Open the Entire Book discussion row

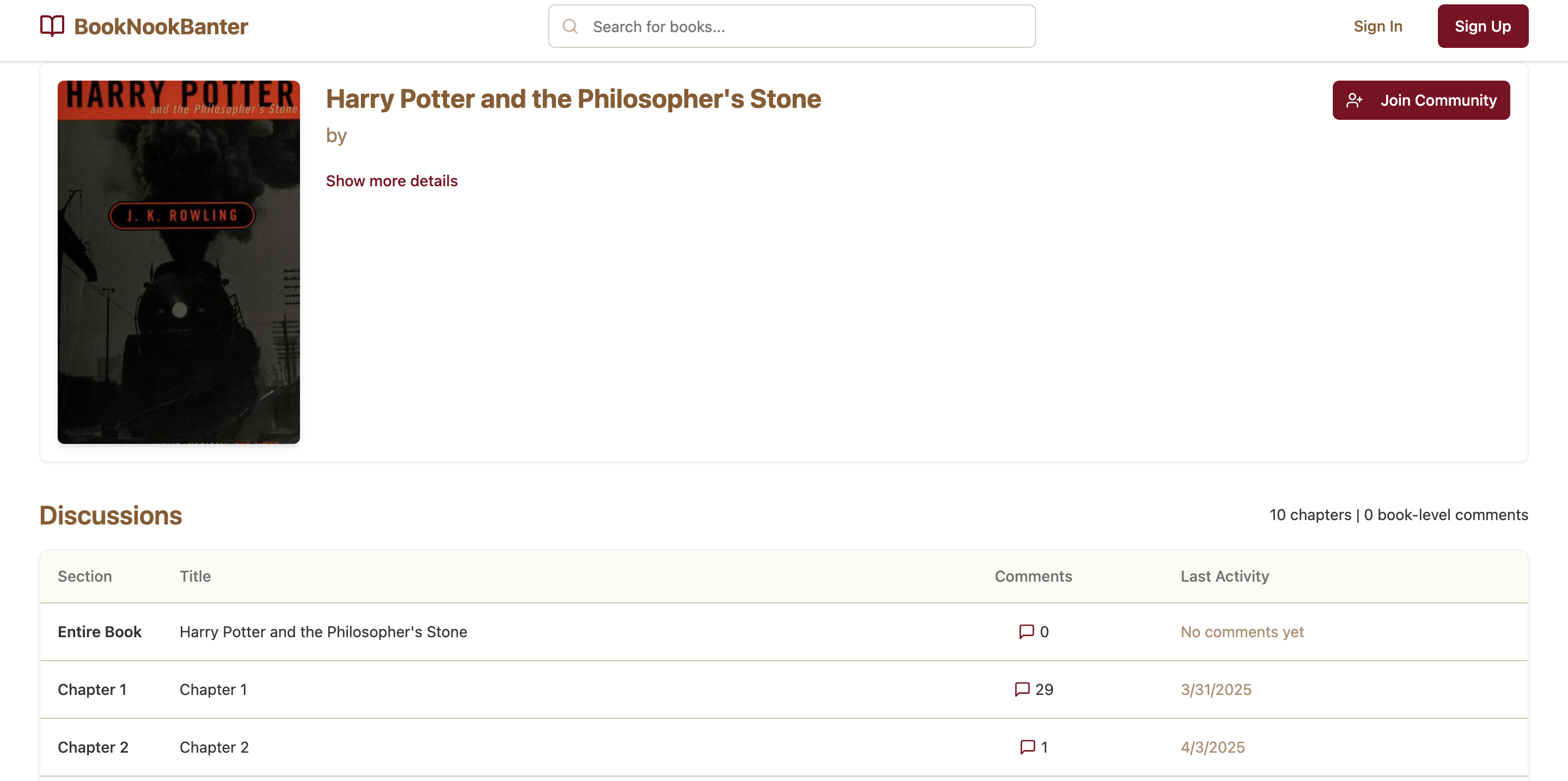click(x=783, y=632)
